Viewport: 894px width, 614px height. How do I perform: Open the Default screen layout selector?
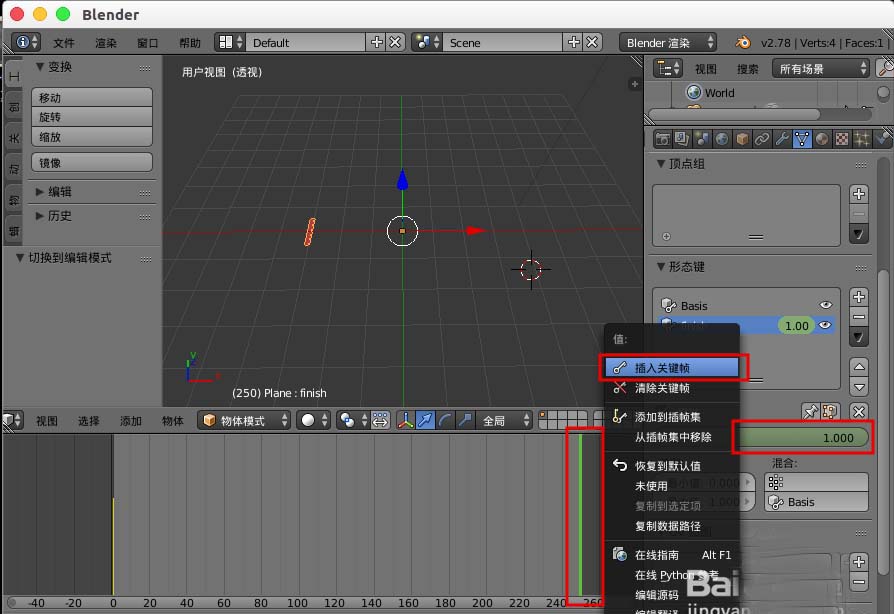click(x=230, y=42)
